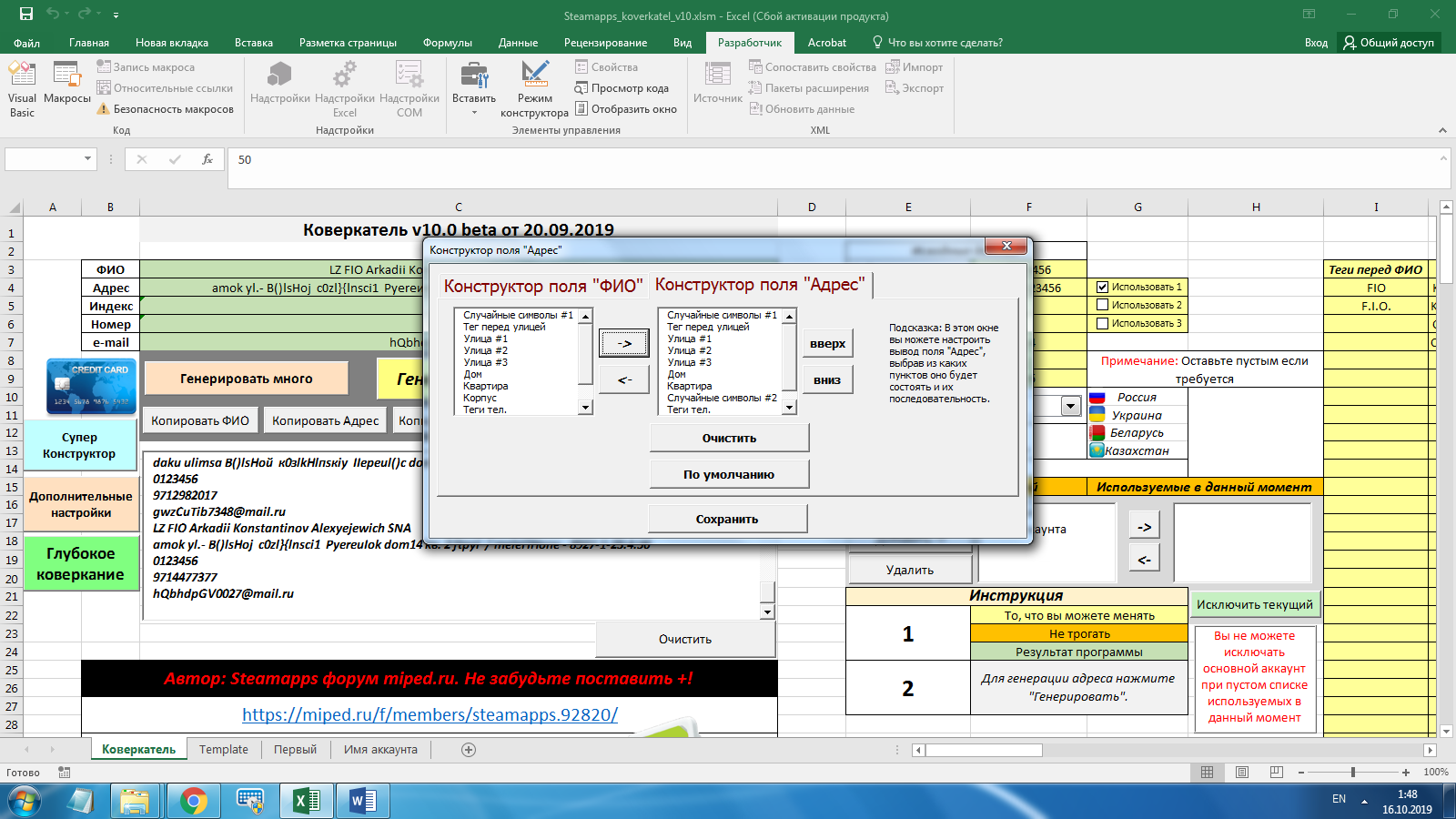Toggle Относительные ссылки in the ribbon
Viewport: 1456px width, 819px height.
[x=165, y=88]
